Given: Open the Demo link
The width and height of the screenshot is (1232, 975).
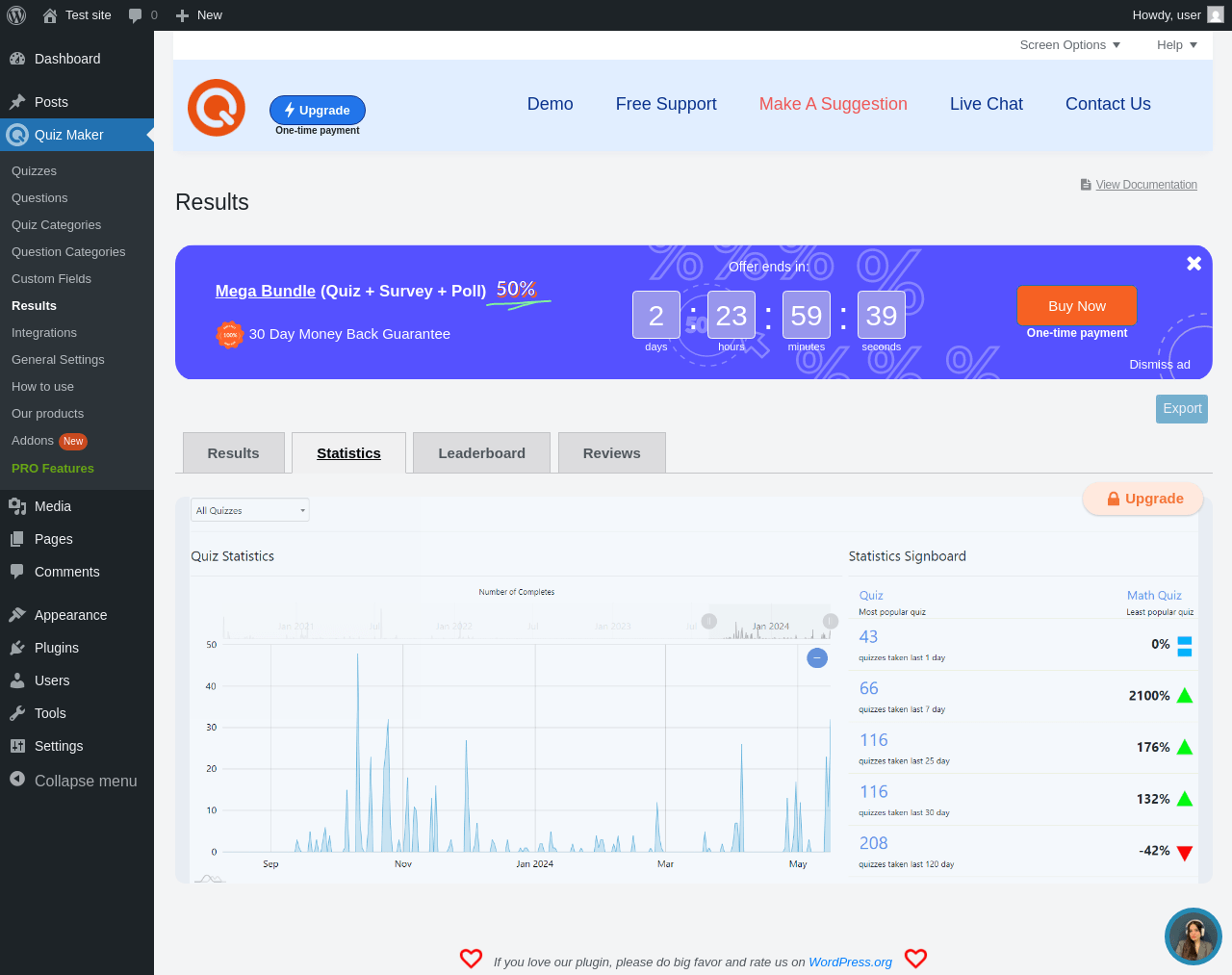Looking at the screenshot, I should pos(551,104).
